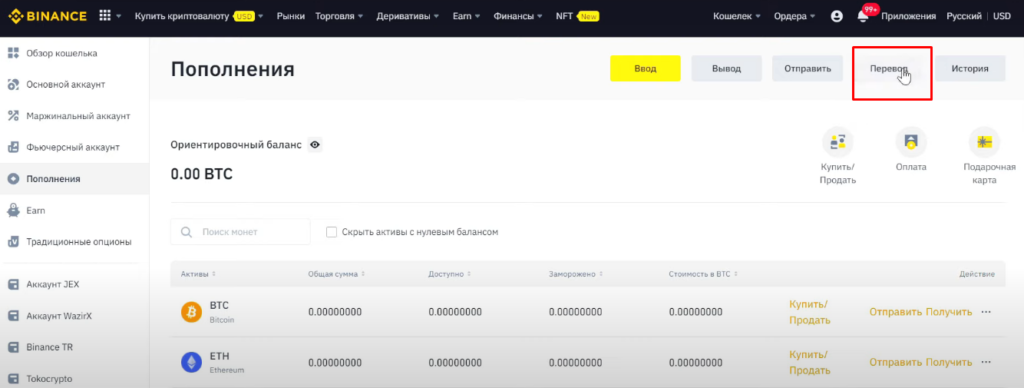Click the Купить/Продать shortcut icon

click(838, 142)
